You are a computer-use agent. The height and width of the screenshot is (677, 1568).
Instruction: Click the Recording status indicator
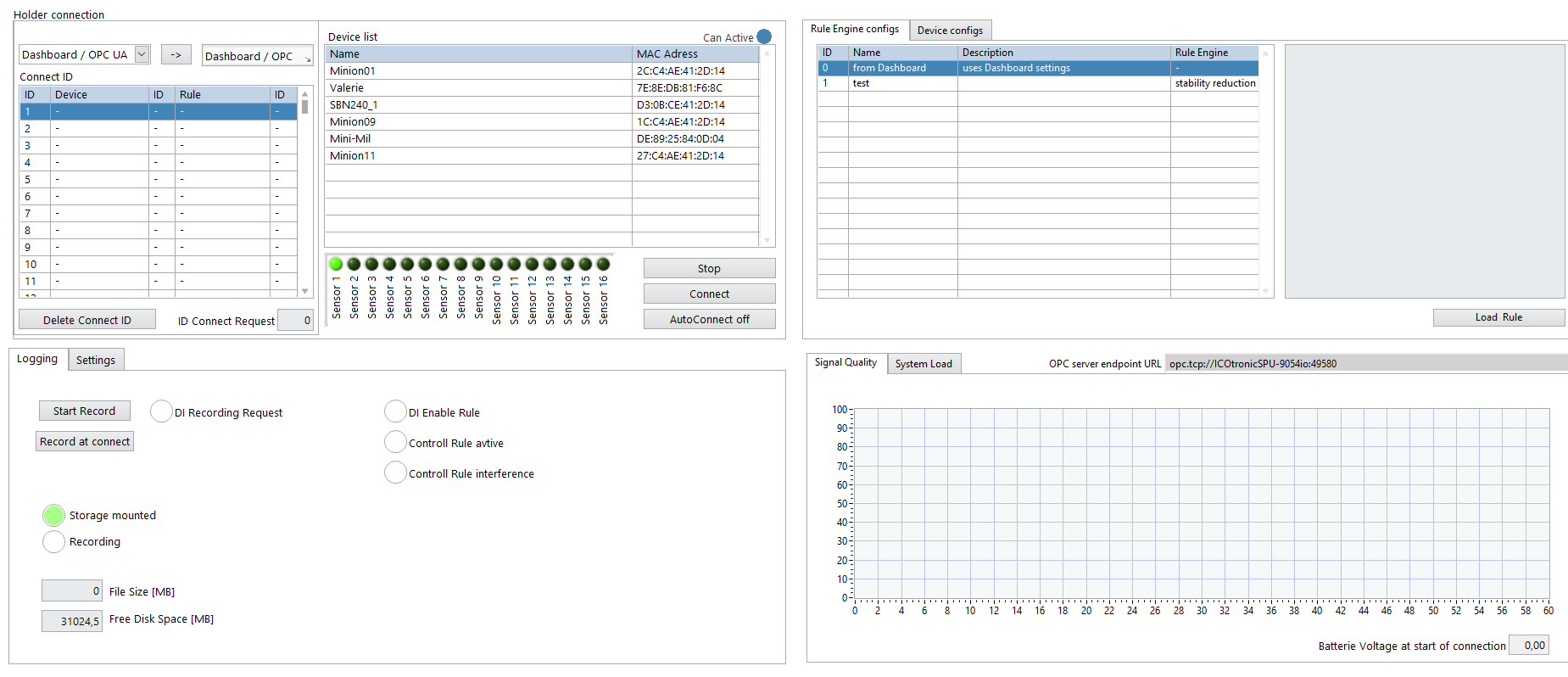[x=53, y=541]
